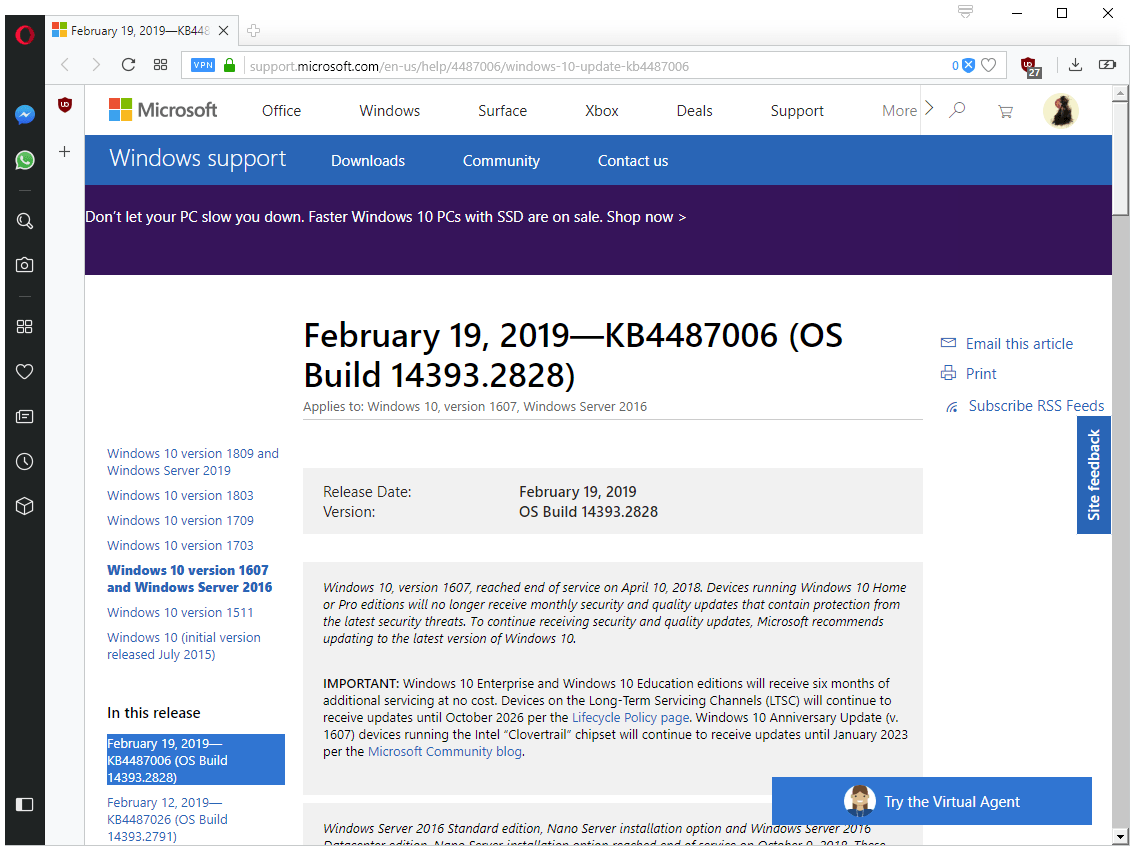This screenshot has height=852, width=1135.
Task: Open bookmarks heart in sidebar
Action: pyautogui.click(x=25, y=371)
